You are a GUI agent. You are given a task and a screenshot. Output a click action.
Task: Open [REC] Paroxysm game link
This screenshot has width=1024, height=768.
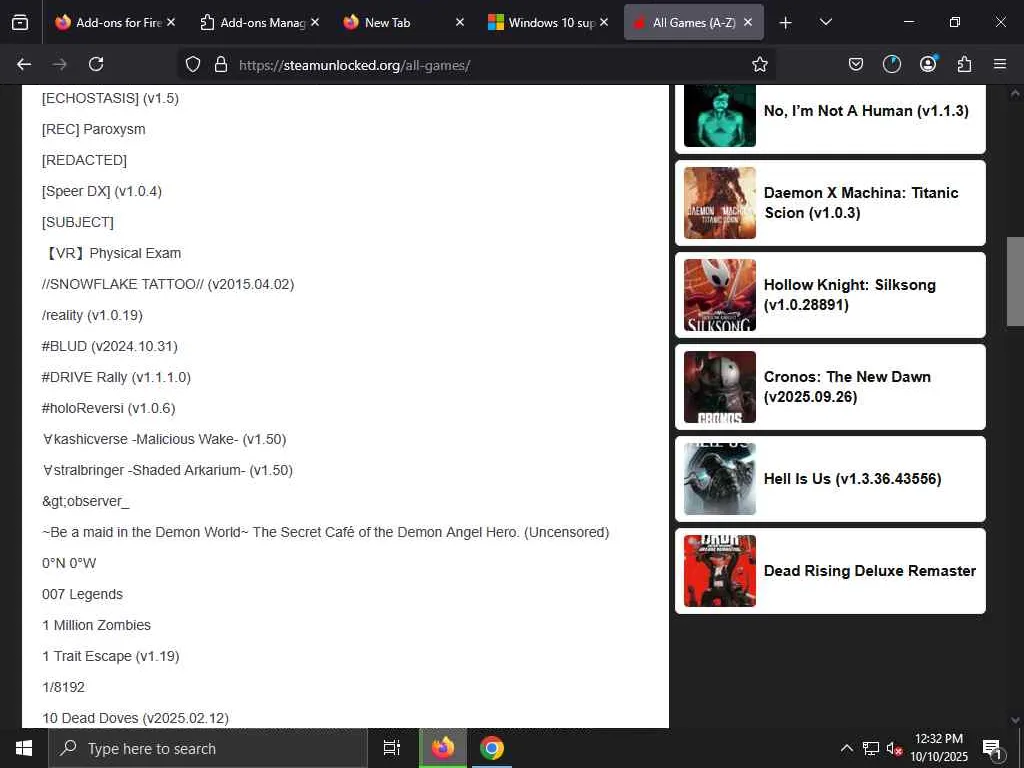93,129
